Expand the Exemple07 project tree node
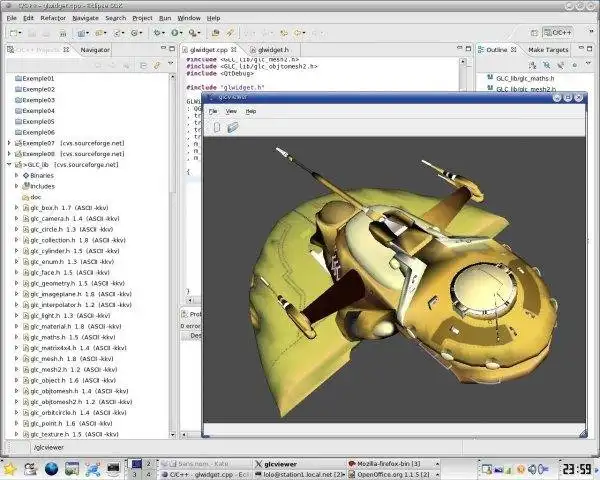The width and height of the screenshot is (600, 480). click(9, 144)
